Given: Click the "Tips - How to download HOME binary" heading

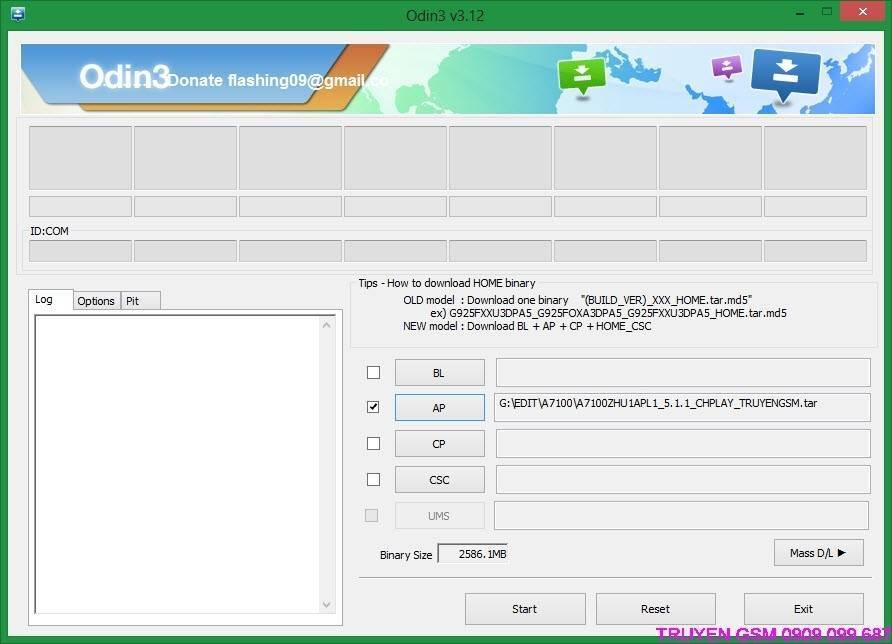Looking at the screenshot, I should pyautogui.click(x=447, y=283).
